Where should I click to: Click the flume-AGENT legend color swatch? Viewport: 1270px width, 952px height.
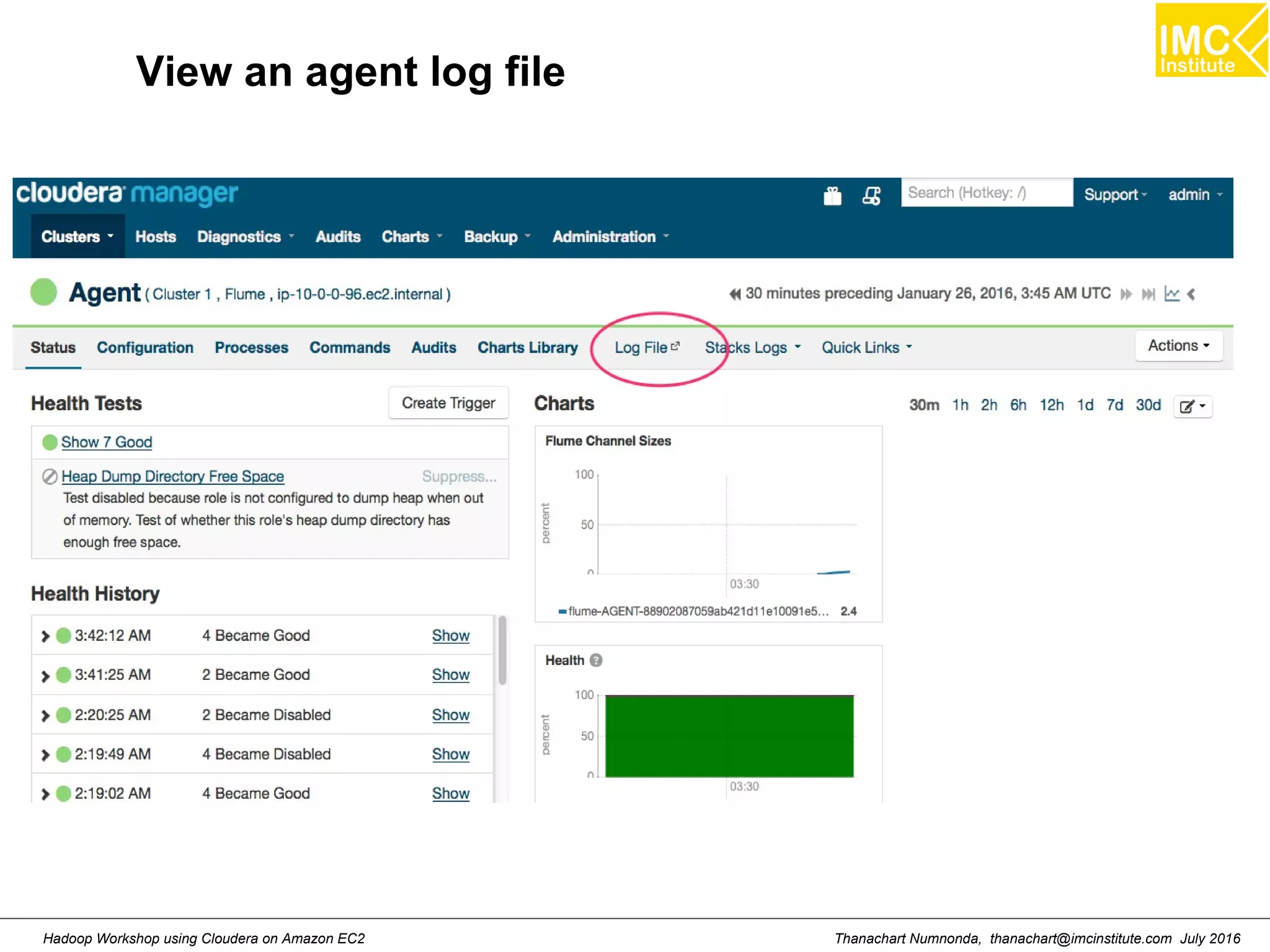click(x=562, y=612)
